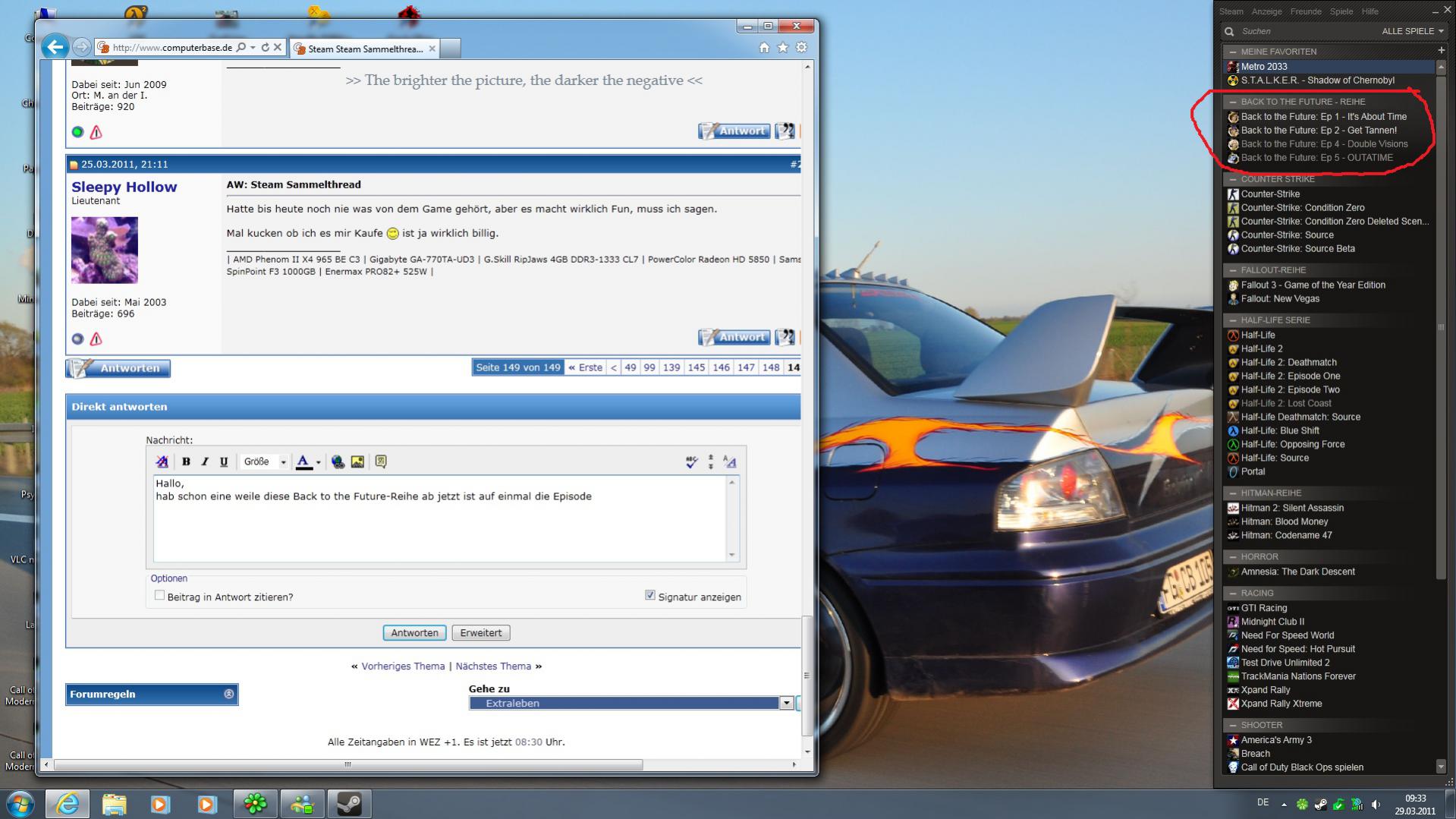Apply the current text color swatch
The height and width of the screenshot is (819, 1456).
pos(303,461)
